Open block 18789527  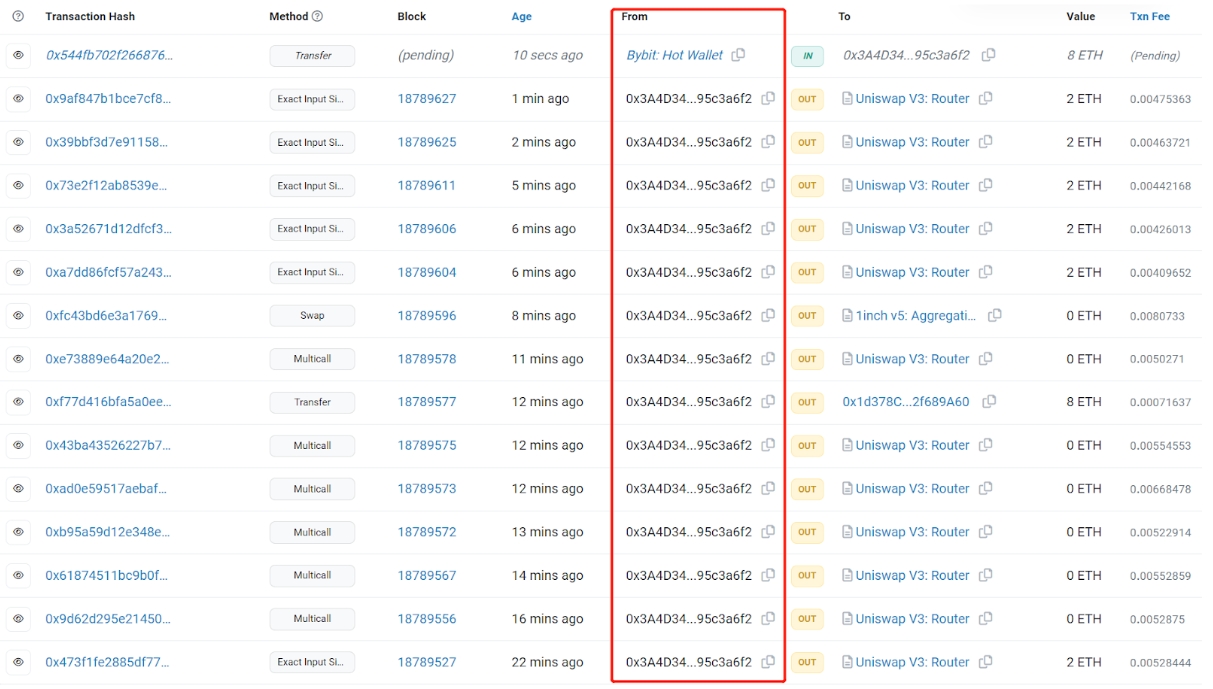point(427,662)
